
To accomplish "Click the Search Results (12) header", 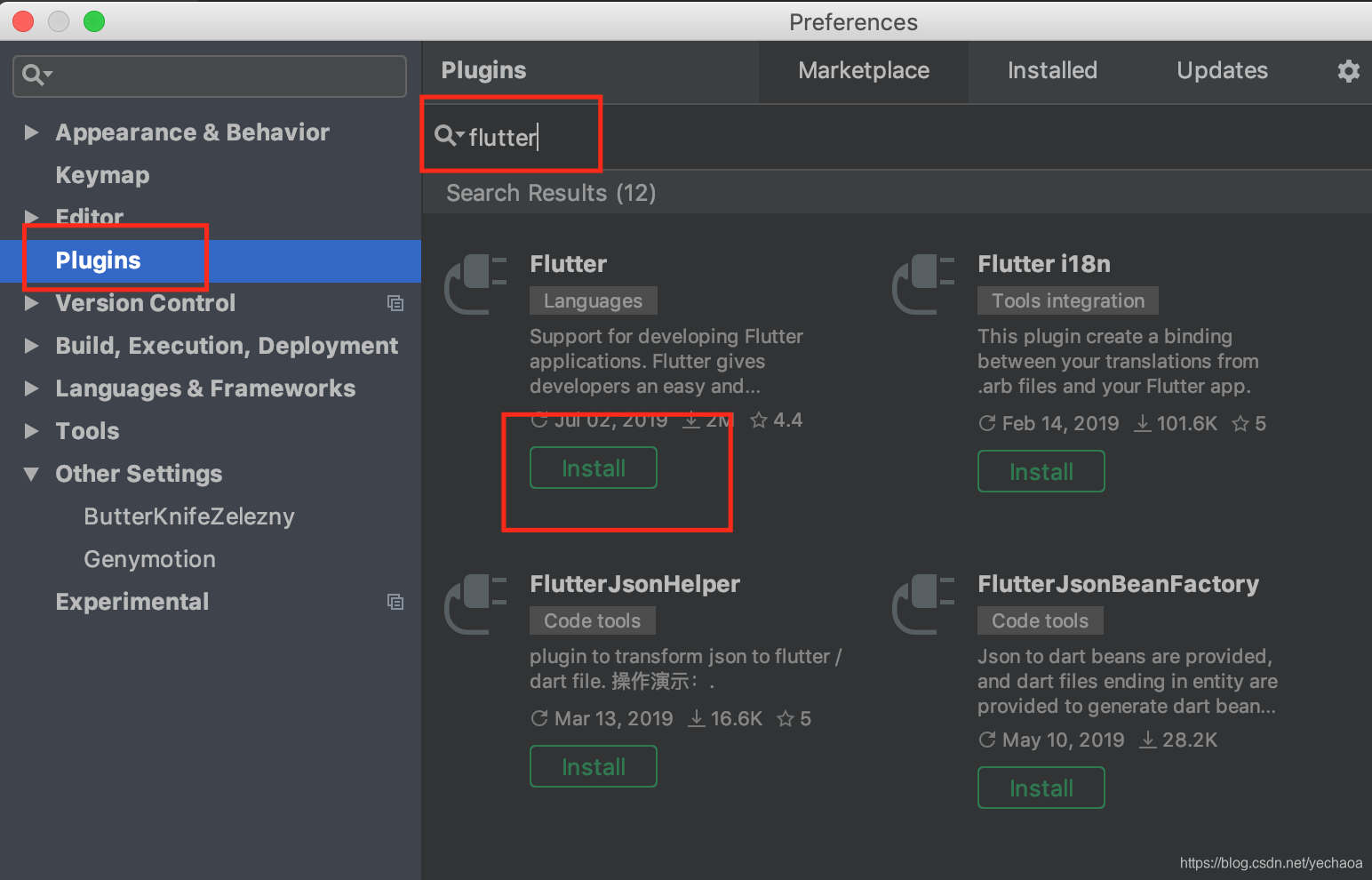I will click(551, 193).
